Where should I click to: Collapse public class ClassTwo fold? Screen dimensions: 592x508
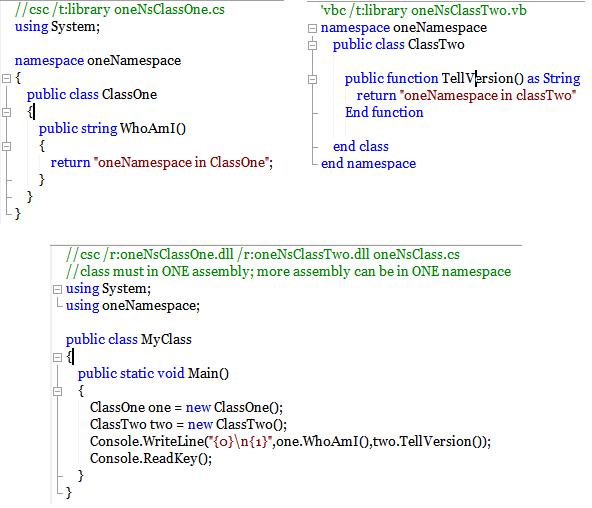(x=312, y=45)
